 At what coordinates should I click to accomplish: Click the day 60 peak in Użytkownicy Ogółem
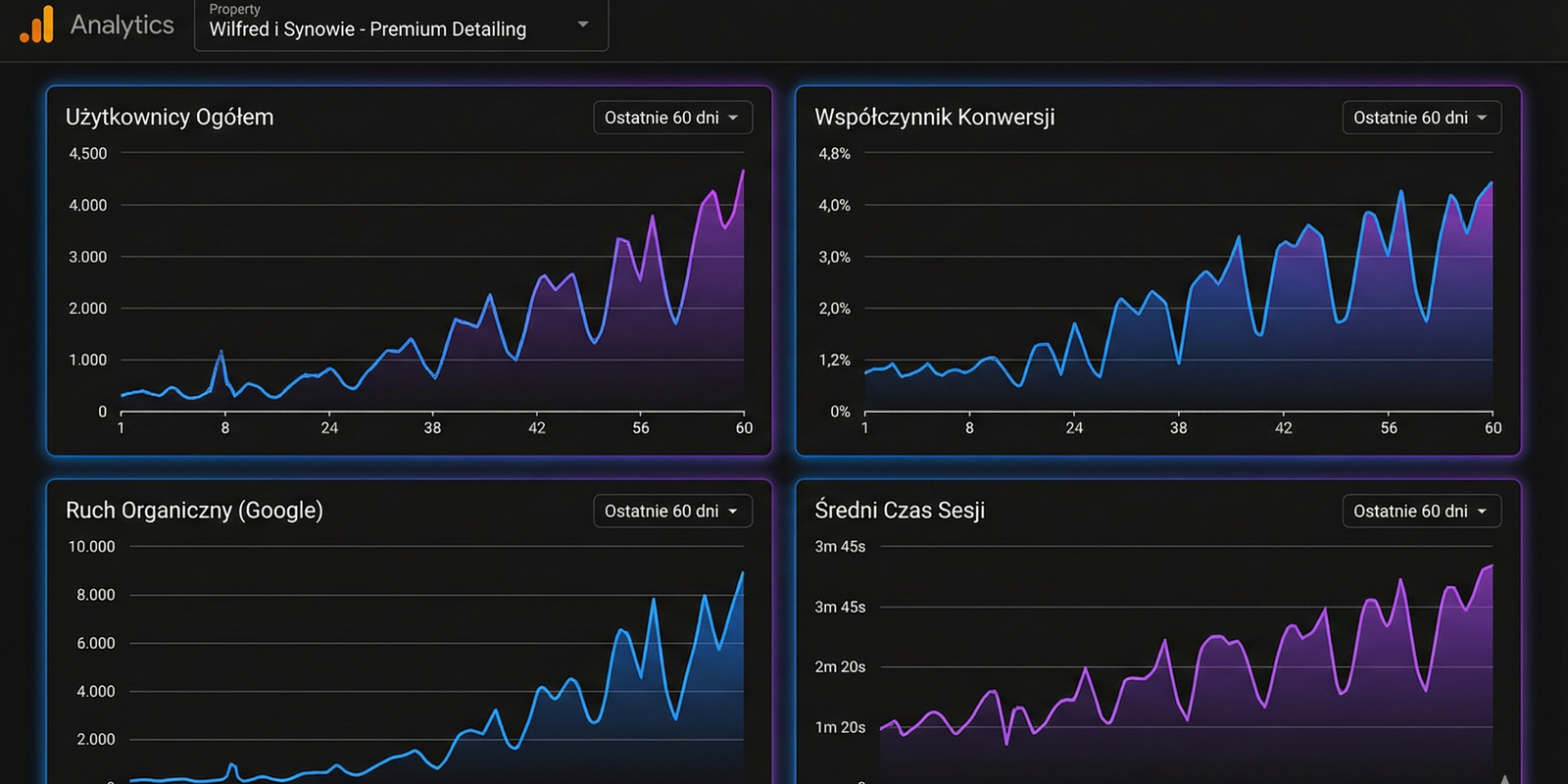tap(743, 171)
